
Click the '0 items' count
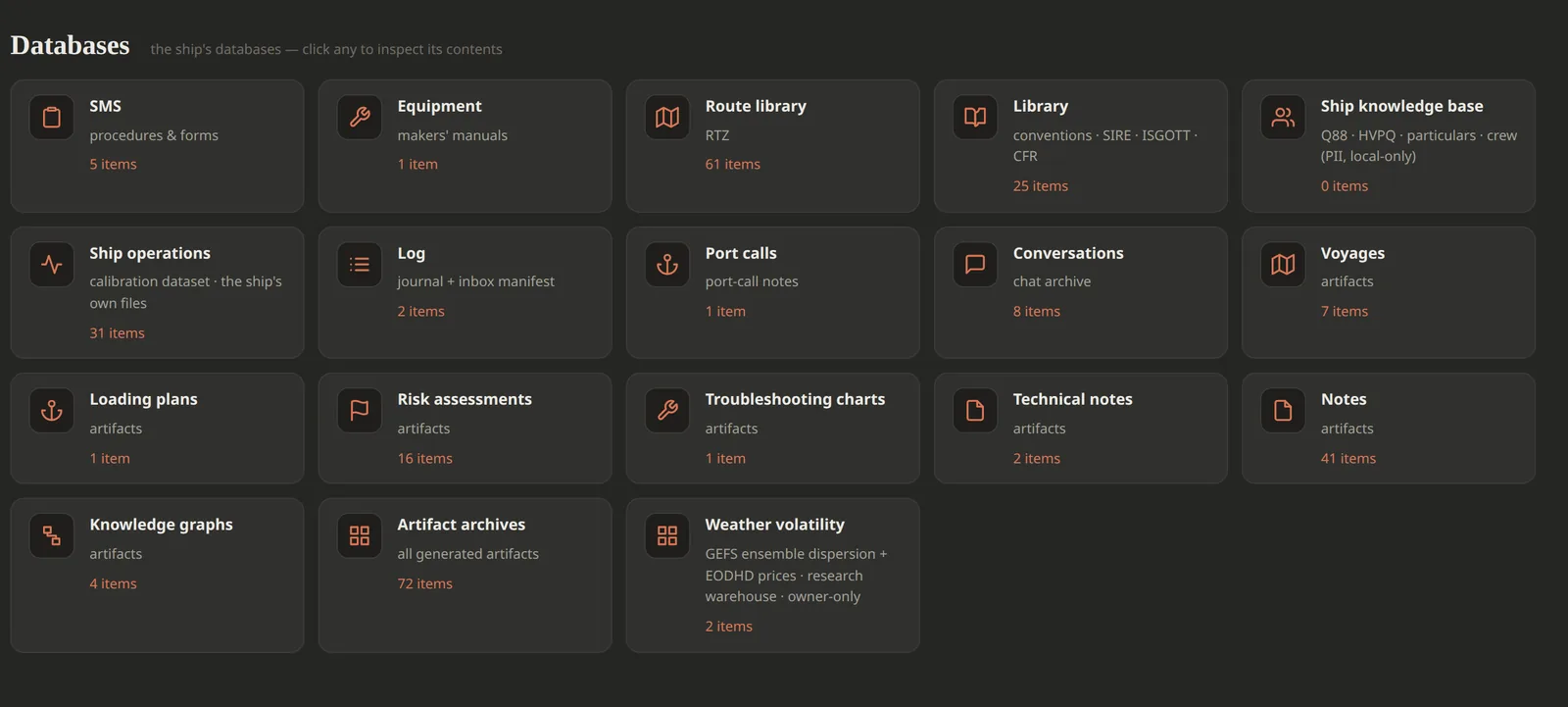coord(1344,185)
